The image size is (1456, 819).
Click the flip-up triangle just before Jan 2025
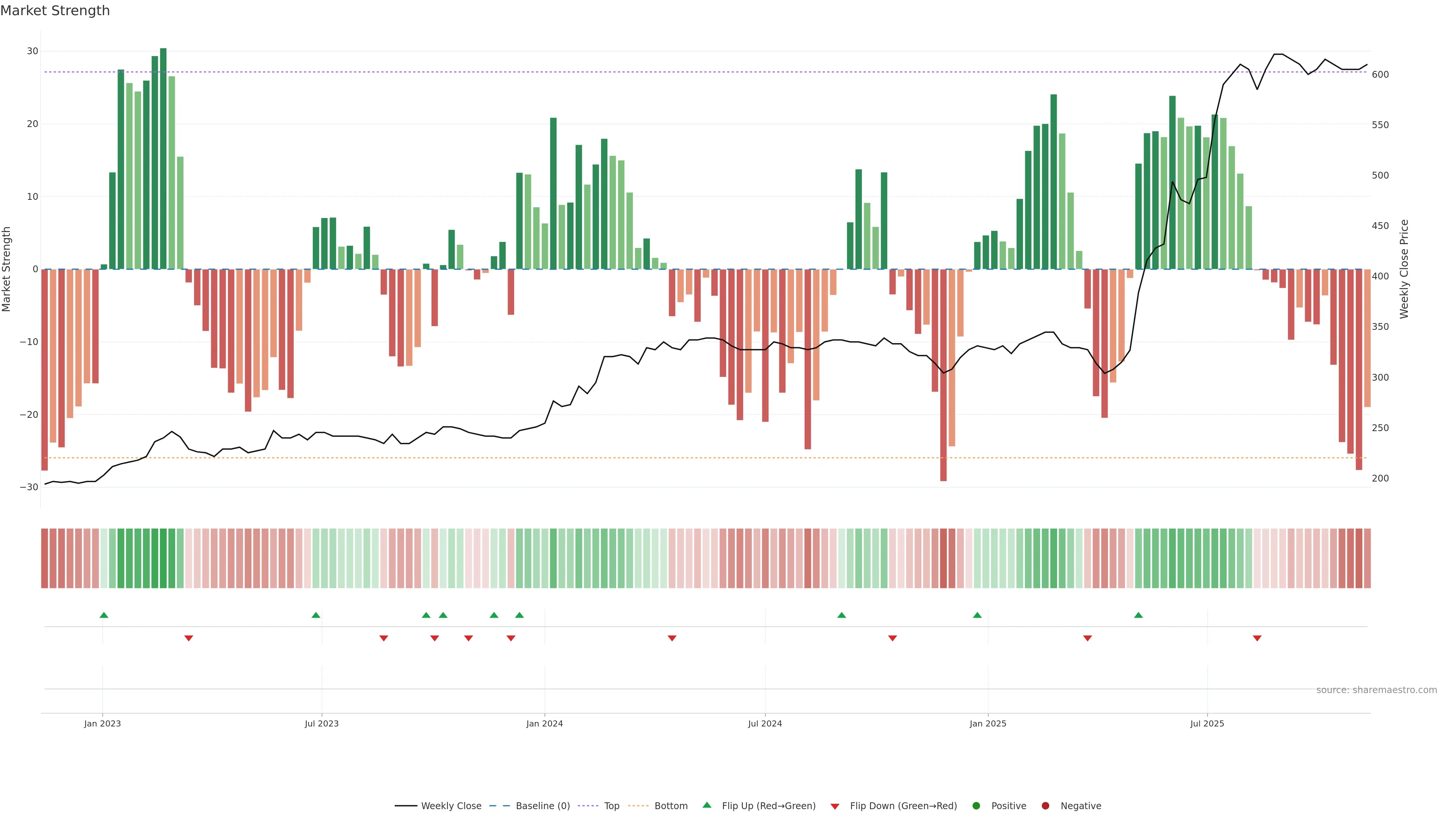977,615
